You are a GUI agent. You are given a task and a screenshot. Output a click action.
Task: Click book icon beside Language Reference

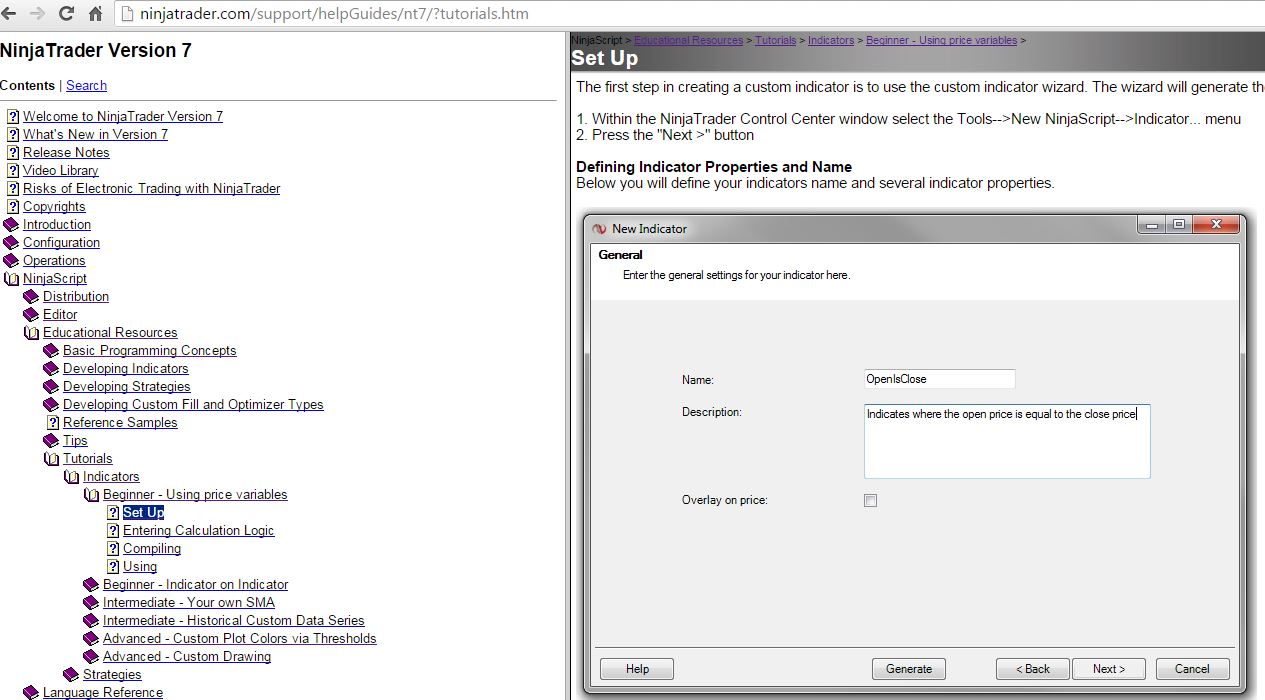31,692
